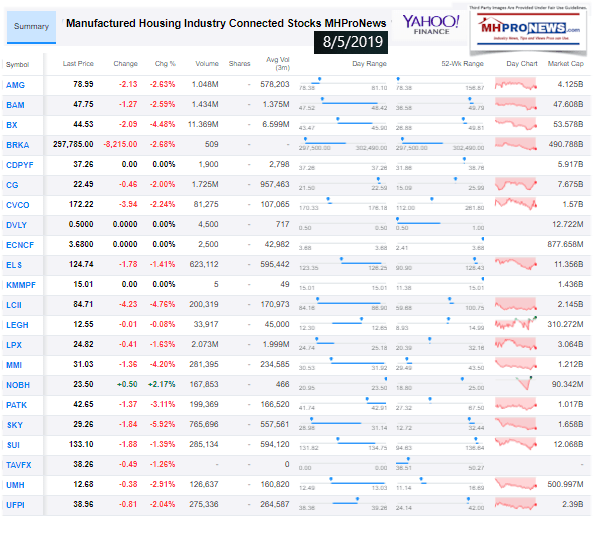Open the SKY day chart sparkline
Screen dimensions: 593x534
(x=516, y=424)
